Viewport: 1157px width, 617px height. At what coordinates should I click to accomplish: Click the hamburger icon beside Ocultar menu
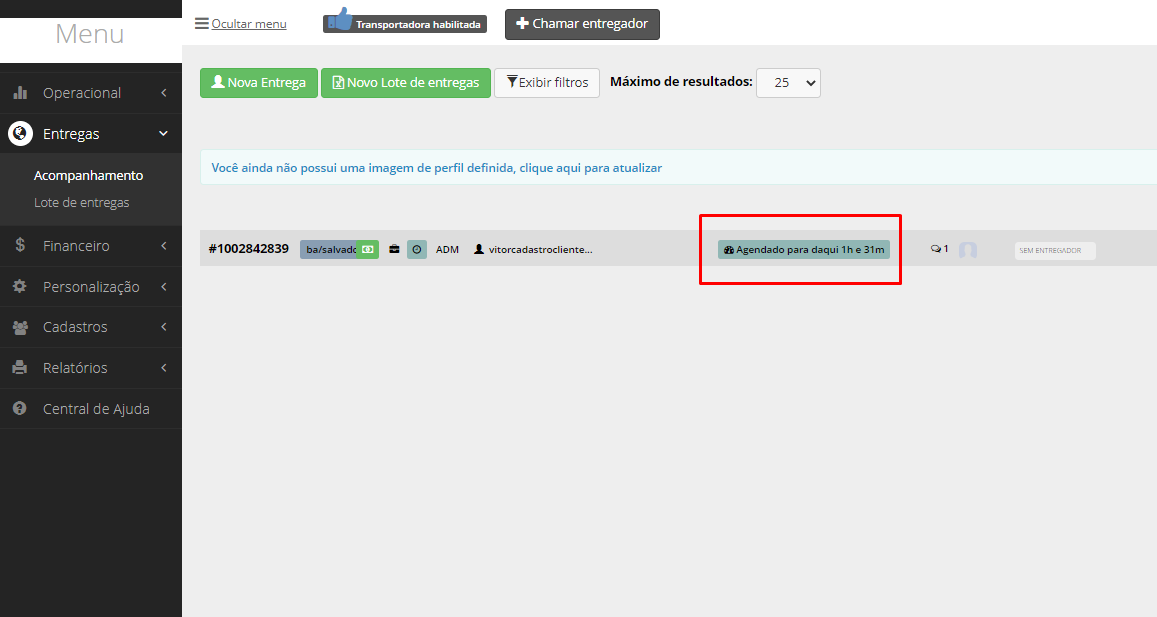coord(201,24)
